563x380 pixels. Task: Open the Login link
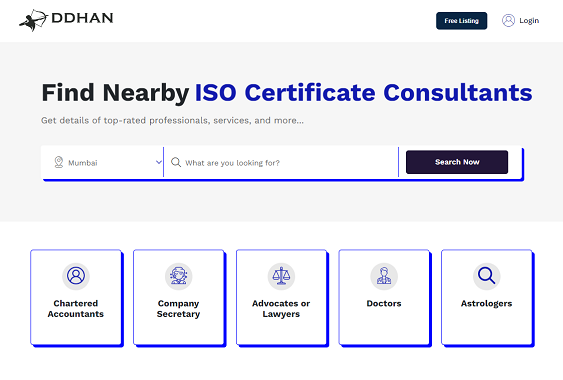pyautogui.click(x=529, y=21)
